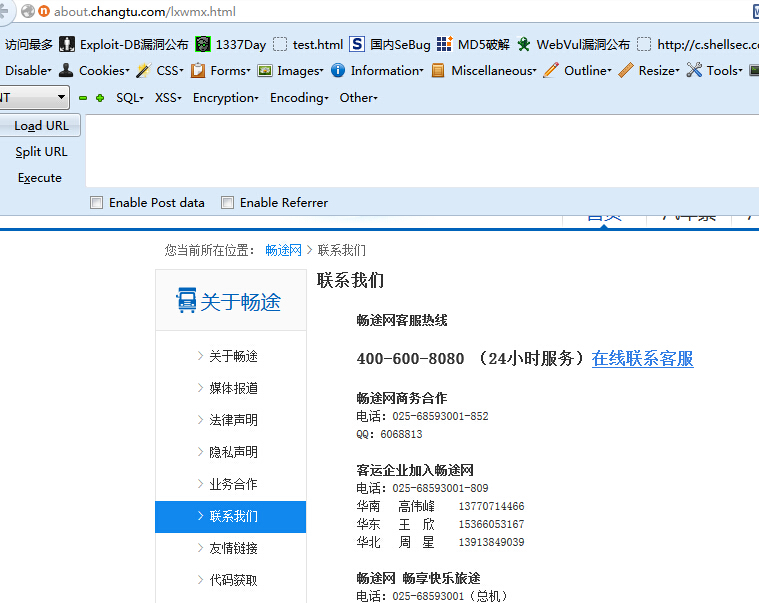Click the MD5破解 bookmark icon

(444, 44)
